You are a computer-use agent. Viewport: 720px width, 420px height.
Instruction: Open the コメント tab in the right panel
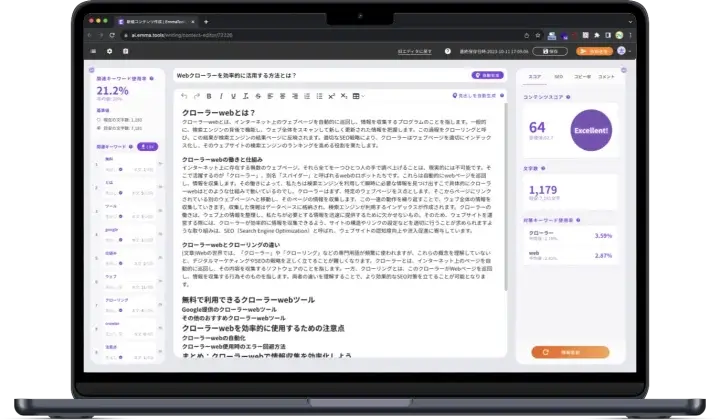(x=606, y=75)
